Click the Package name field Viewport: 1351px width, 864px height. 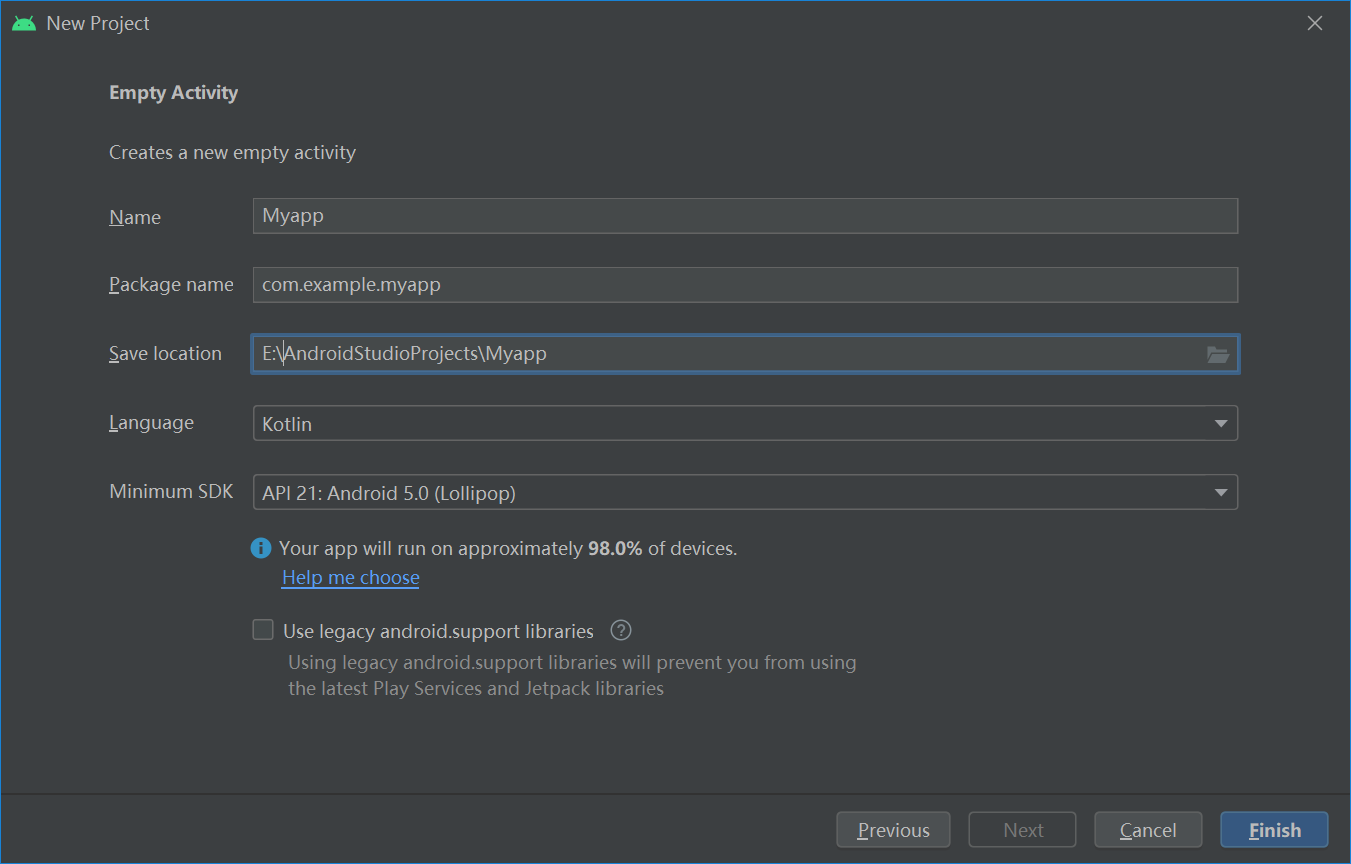click(x=745, y=284)
